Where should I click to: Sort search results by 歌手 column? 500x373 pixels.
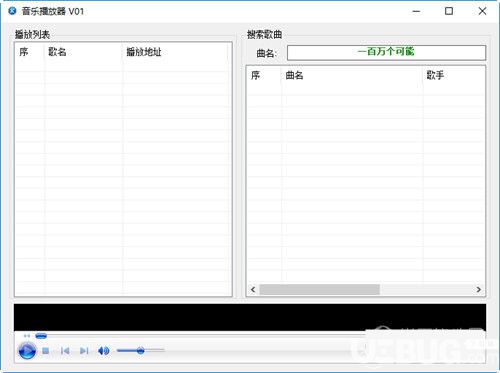click(454, 75)
